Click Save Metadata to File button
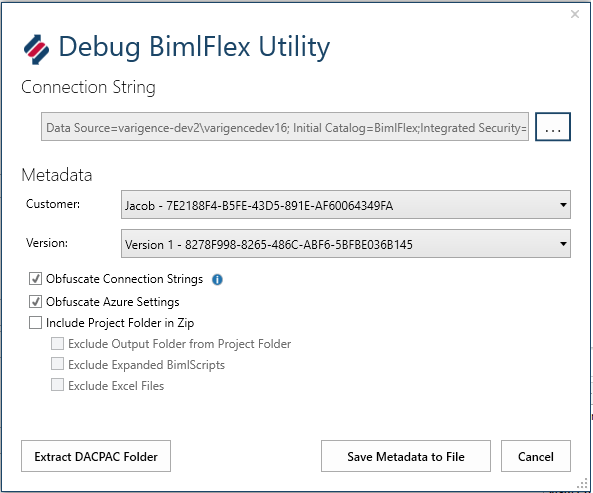 coord(406,456)
